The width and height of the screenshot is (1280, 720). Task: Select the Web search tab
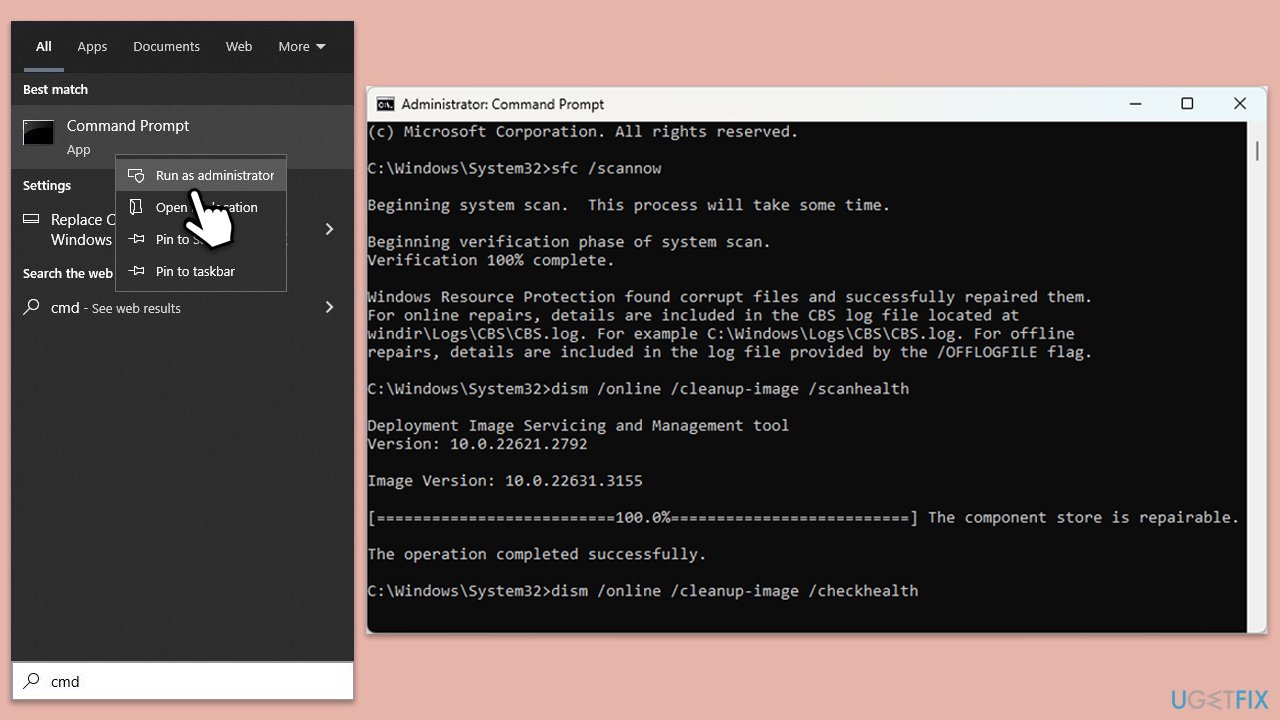(x=239, y=46)
